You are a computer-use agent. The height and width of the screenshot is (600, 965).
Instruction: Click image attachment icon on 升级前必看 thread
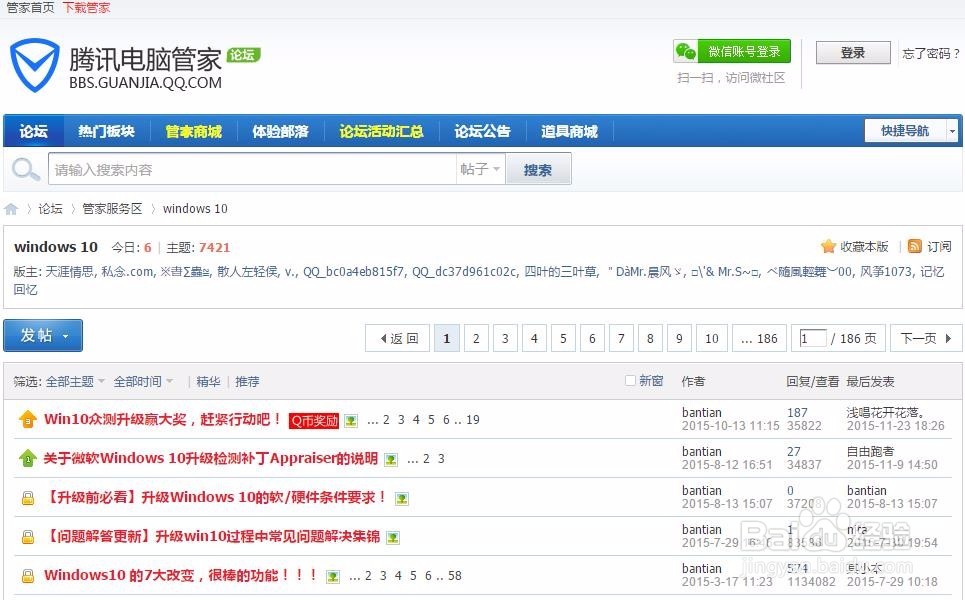coord(402,499)
